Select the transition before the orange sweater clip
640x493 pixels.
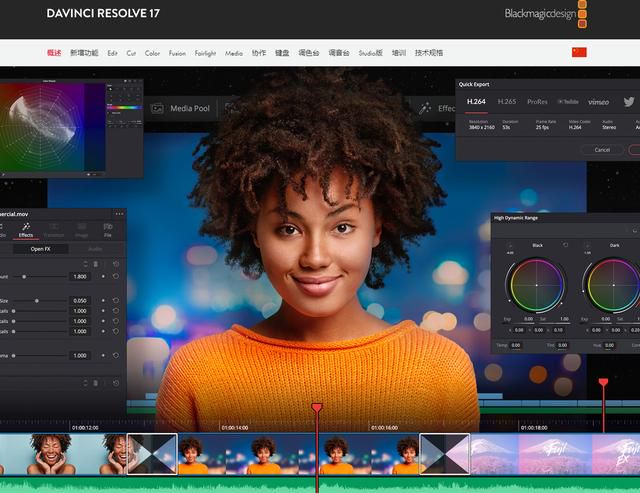point(152,454)
